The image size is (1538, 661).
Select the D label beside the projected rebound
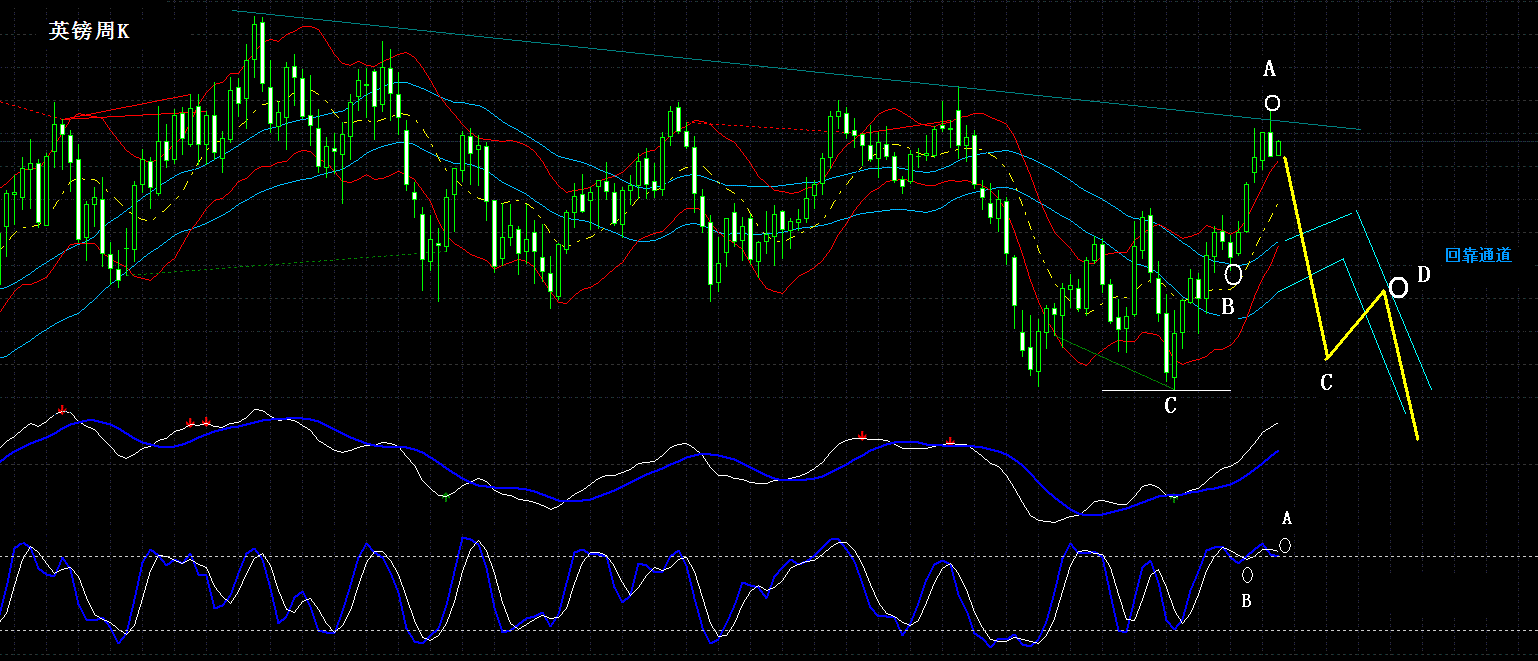(1423, 274)
